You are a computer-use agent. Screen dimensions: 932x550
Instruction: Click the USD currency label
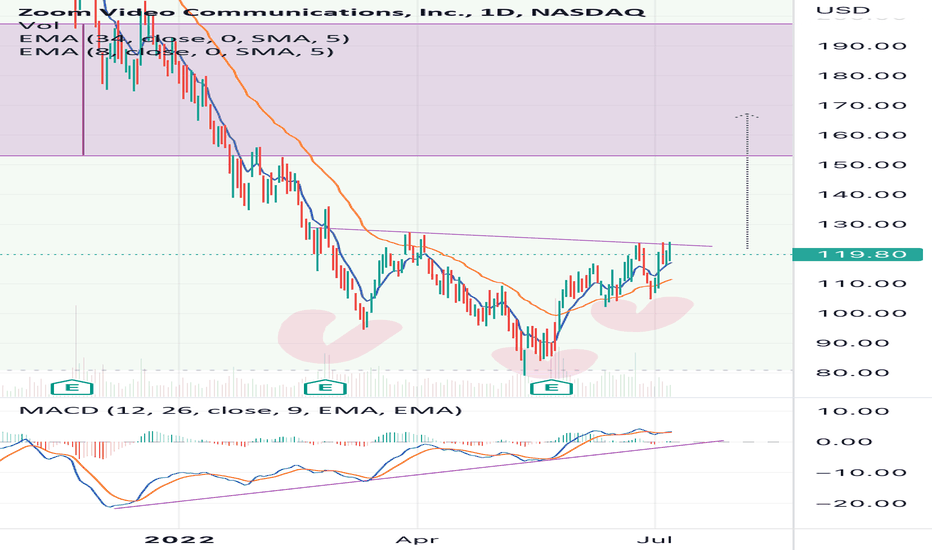coord(843,10)
